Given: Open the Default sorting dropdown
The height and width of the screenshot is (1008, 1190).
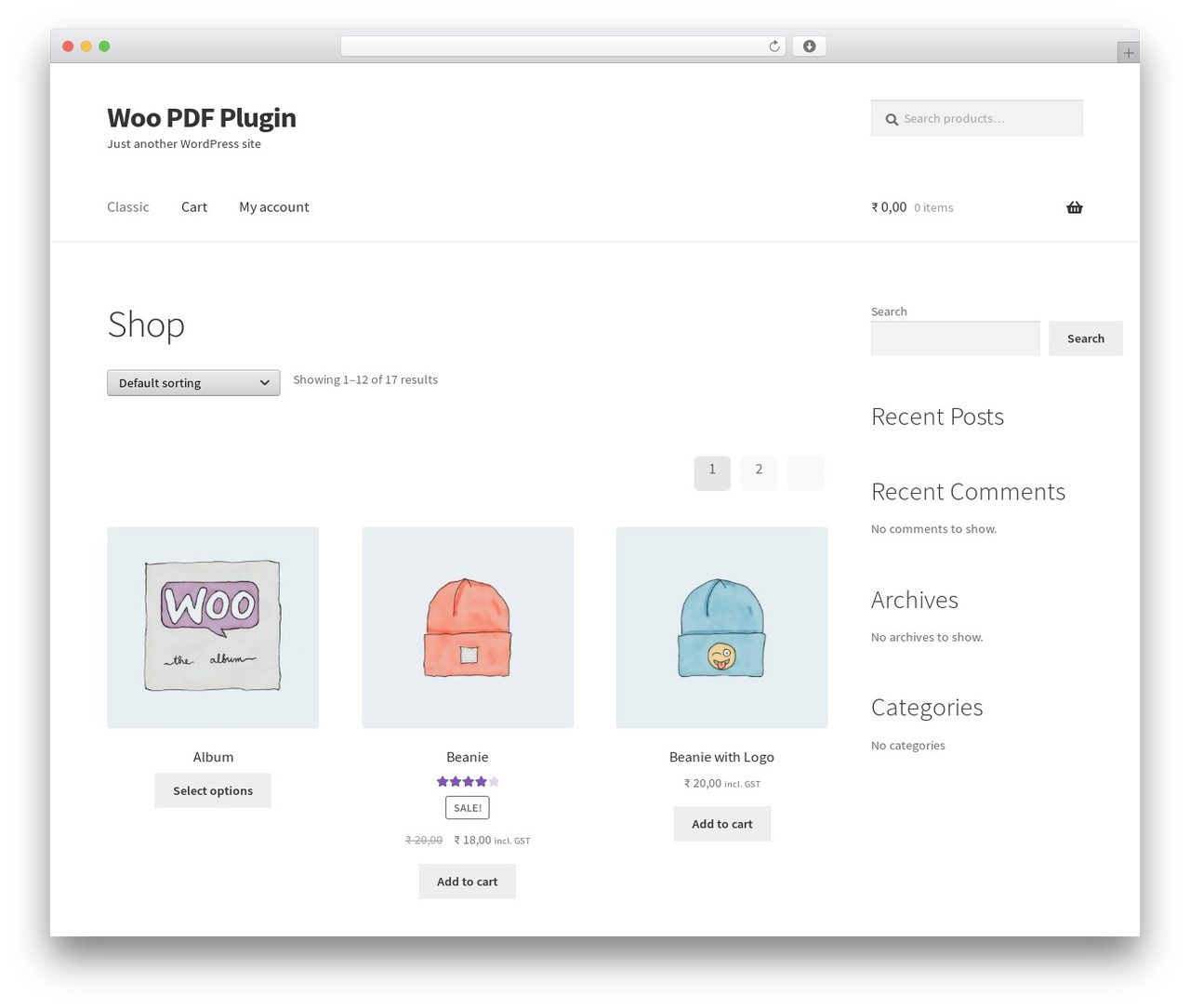Looking at the screenshot, I should (x=193, y=383).
